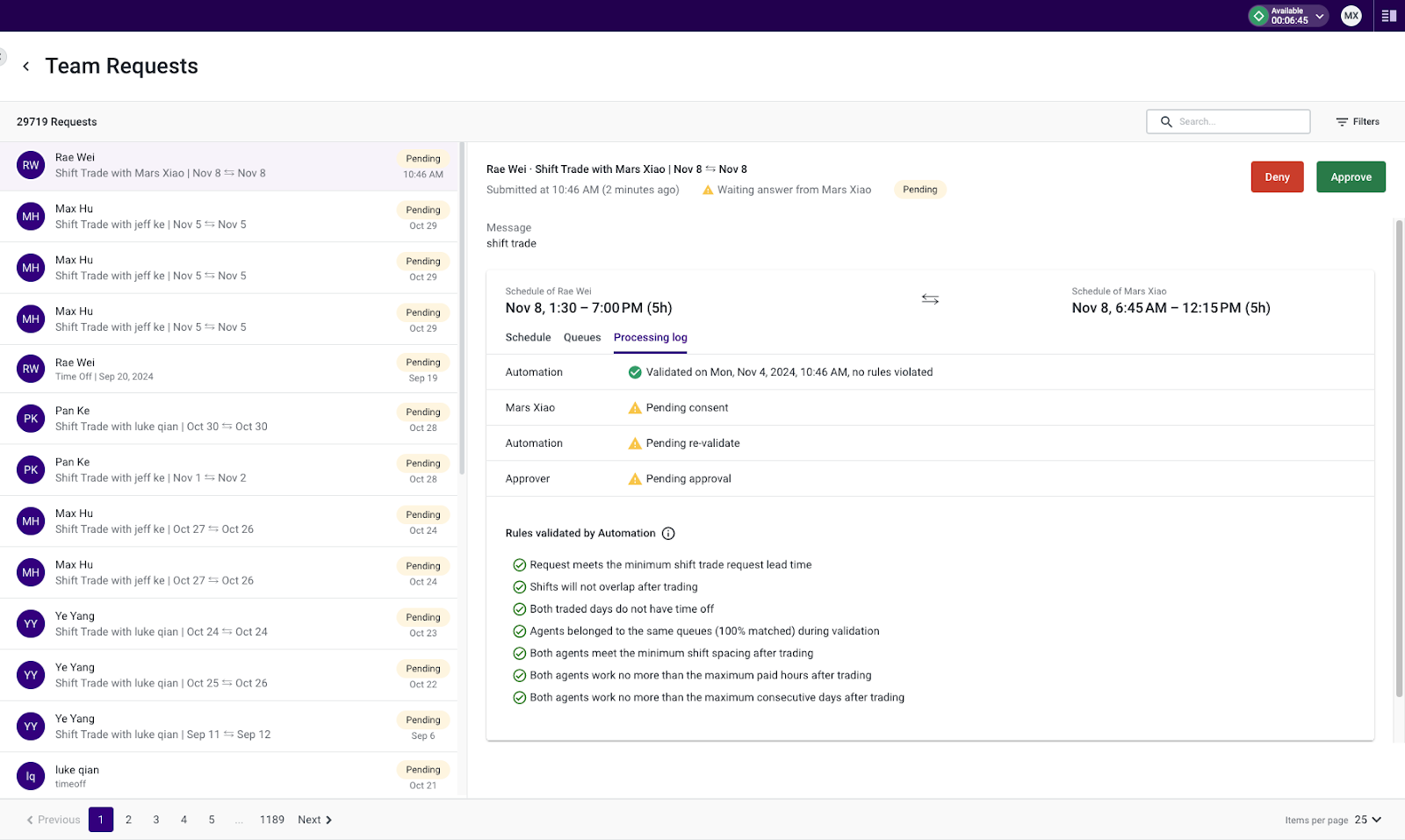Click the green check icon for Automation validated
The width and height of the screenshot is (1405, 840).
(635, 372)
